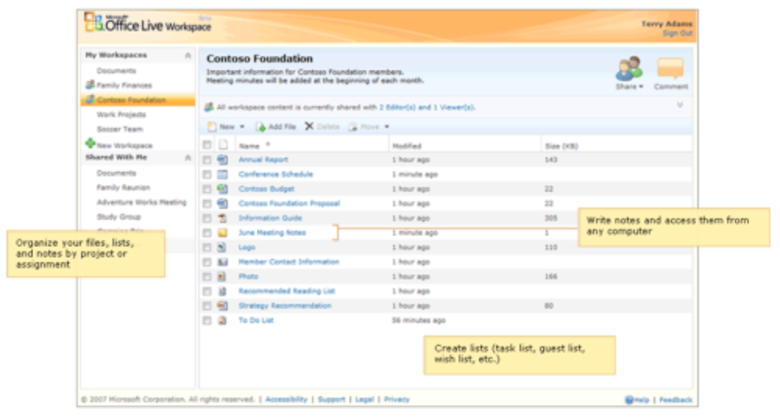Click the Logo image file icon
Viewport: 780px width, 418px height.
click(x=222, y=247)
